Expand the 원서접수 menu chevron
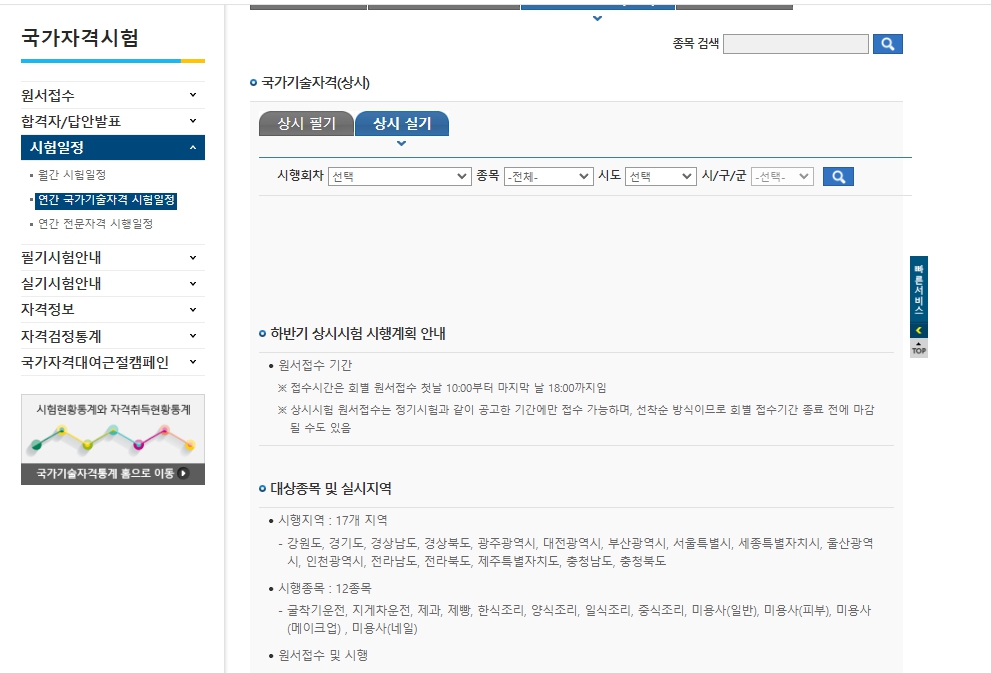The image size is (991, 673). (193, 95)
